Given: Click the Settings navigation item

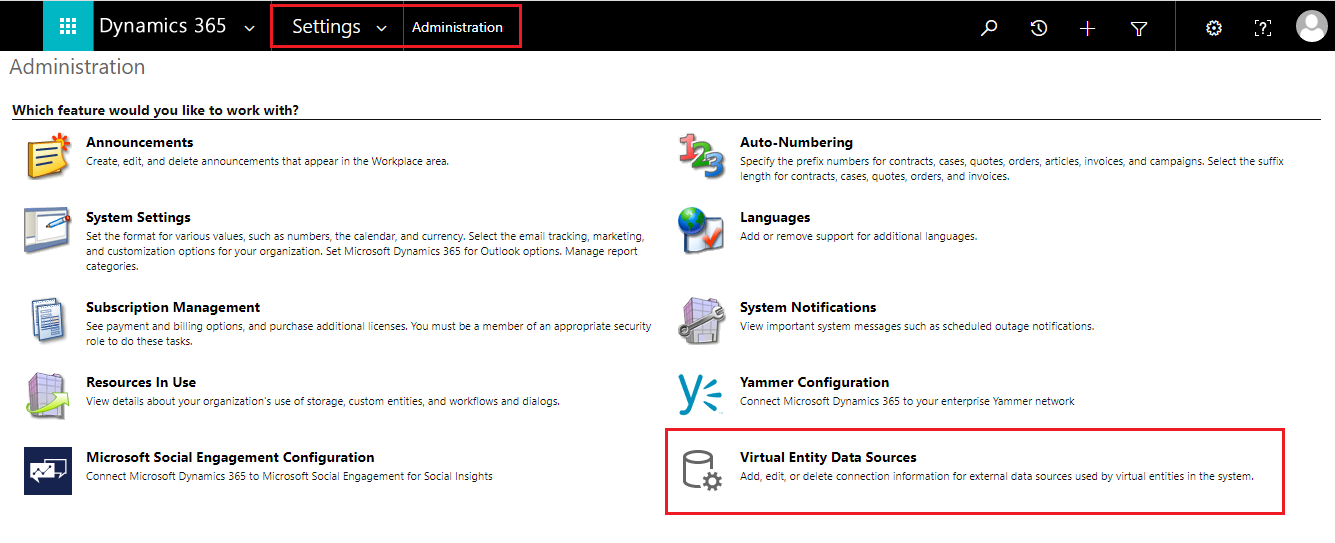Looking at the screenshot, I should [x=326, y=27].
